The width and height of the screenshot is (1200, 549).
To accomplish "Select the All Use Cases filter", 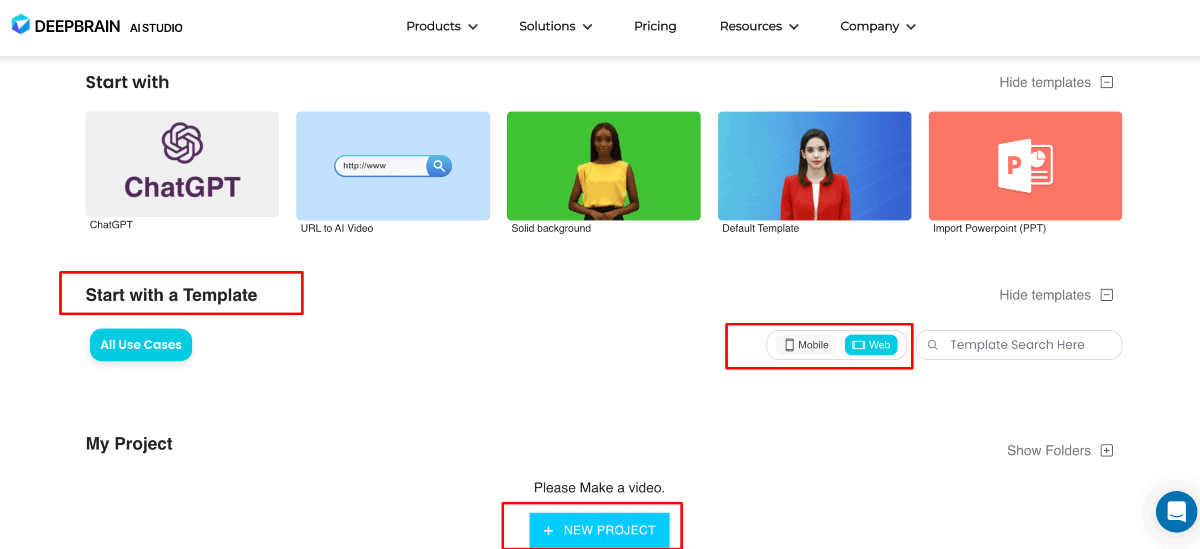I will (x=141, y=345).
